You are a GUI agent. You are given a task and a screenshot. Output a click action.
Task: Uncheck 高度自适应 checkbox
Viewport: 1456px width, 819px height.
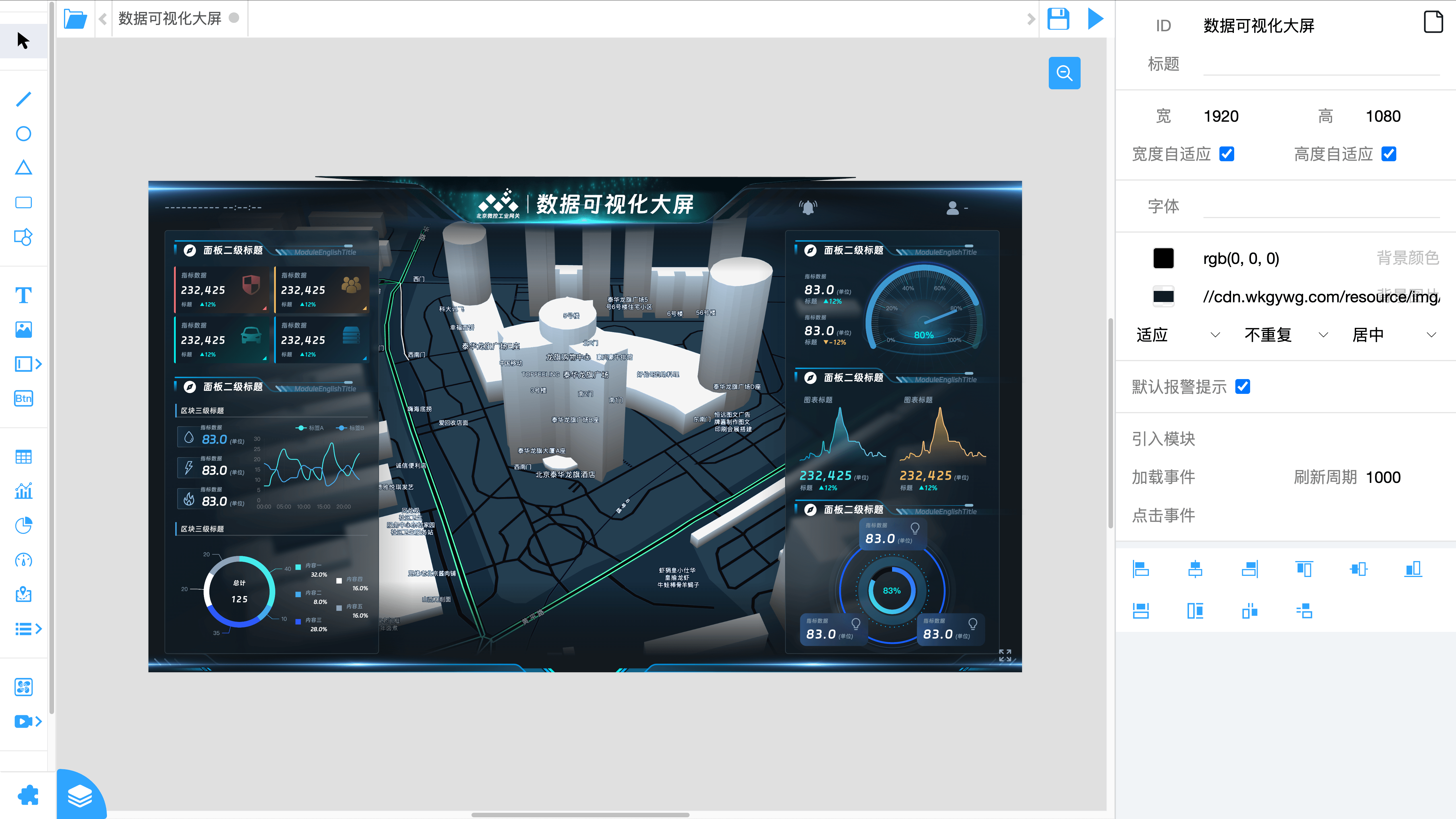click(1389, 154)
